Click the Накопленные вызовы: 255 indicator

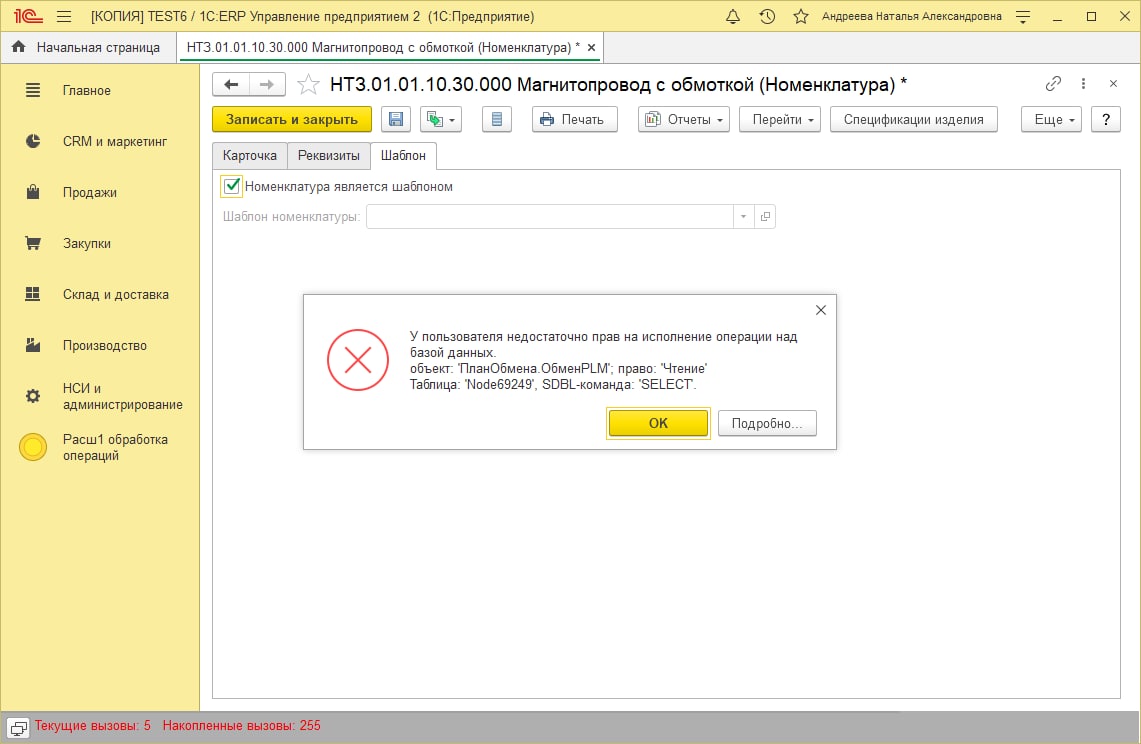point(241,726)
